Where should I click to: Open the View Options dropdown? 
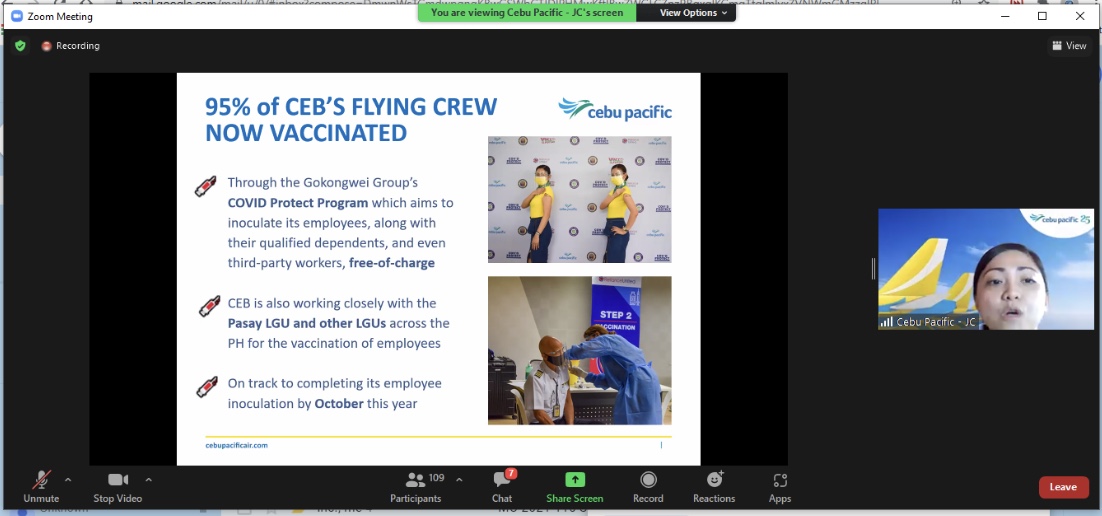tap(693, 13)
